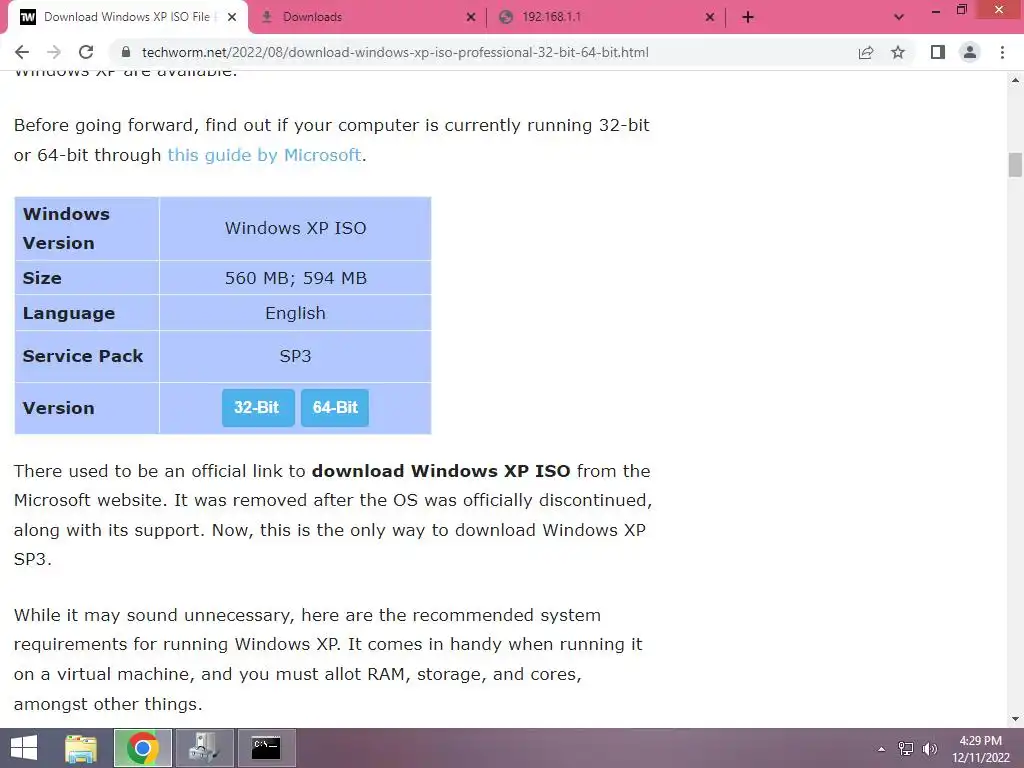Download the 32-Bit Windows XP ISO

pyautogui.click(x=258, y=408)
